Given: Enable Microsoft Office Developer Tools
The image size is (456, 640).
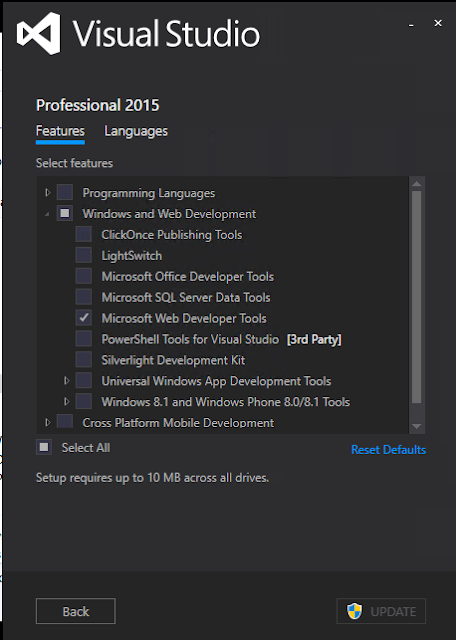Looking at the screenshot, I should (x=84, y=276).
